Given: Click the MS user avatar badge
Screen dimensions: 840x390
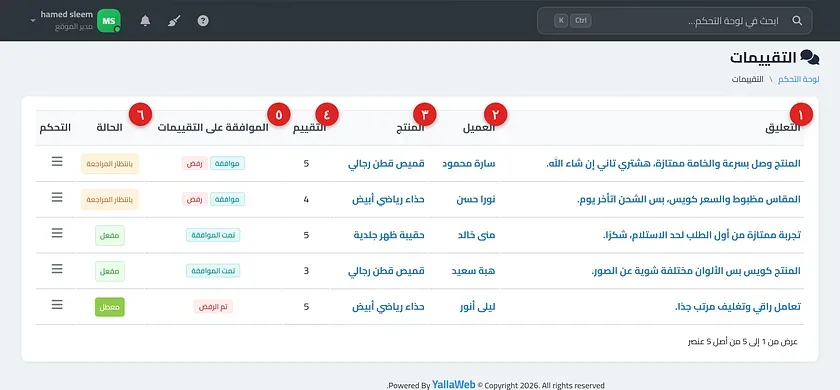Looking at the screenshot, I should pos(109,21).
